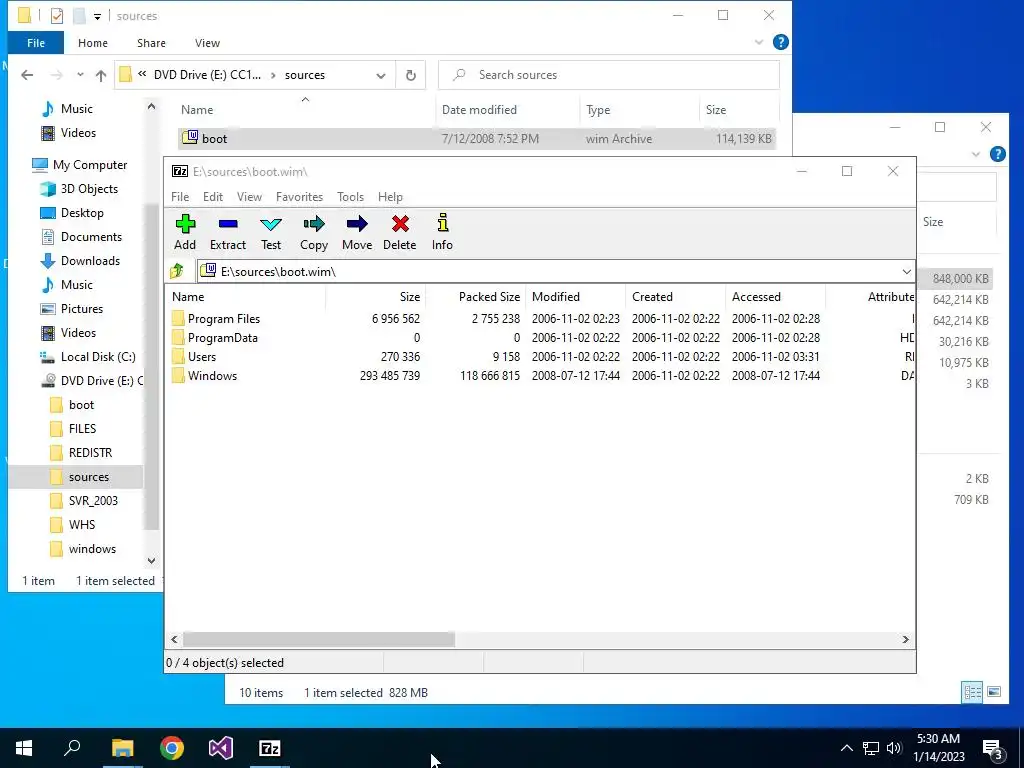Open the View tab in Explorer ribbon
The height and width of the screenshot is (768, 1024).
click(x=207, y=43)
